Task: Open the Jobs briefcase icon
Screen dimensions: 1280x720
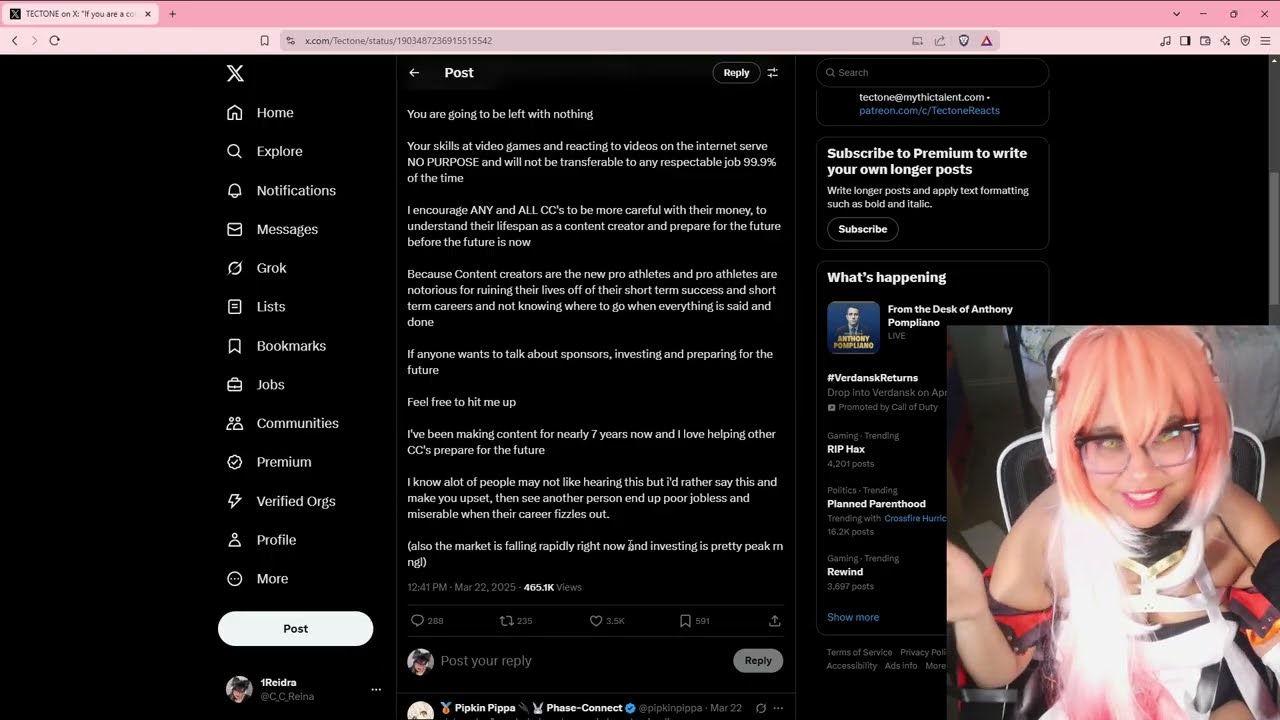Action: (x=235, y=384)
